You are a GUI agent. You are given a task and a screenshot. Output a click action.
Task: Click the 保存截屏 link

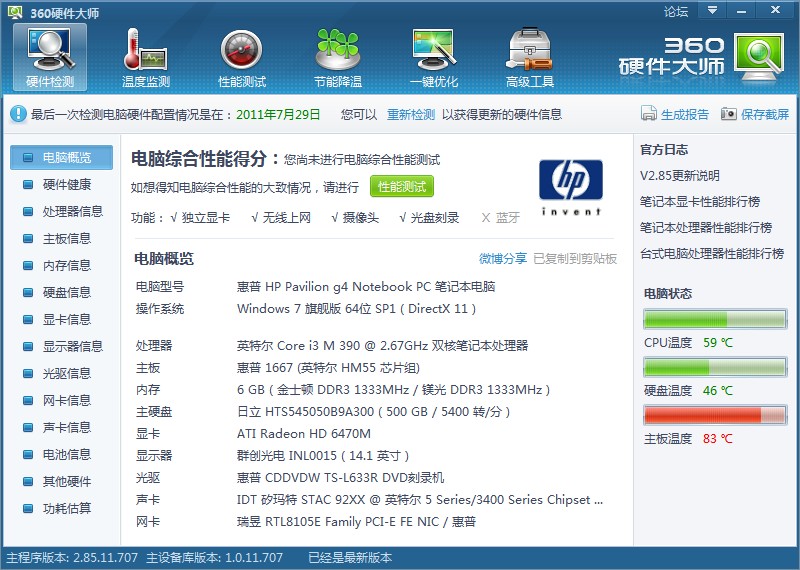click(x=765, y=114)
